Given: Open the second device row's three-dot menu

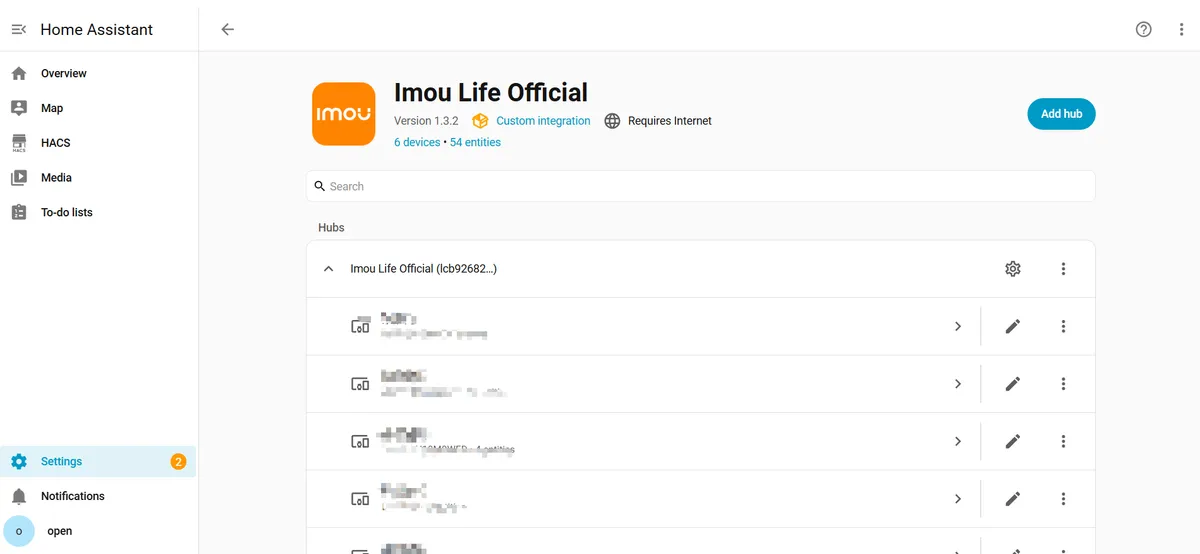Looking at the screenshot, I should tap(1063, 384).
